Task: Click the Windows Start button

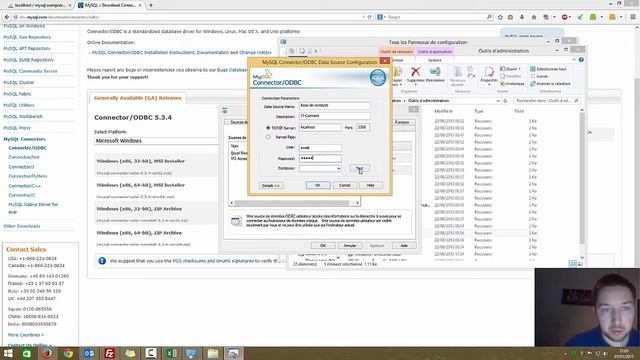Action: click(x=7, y=353)
